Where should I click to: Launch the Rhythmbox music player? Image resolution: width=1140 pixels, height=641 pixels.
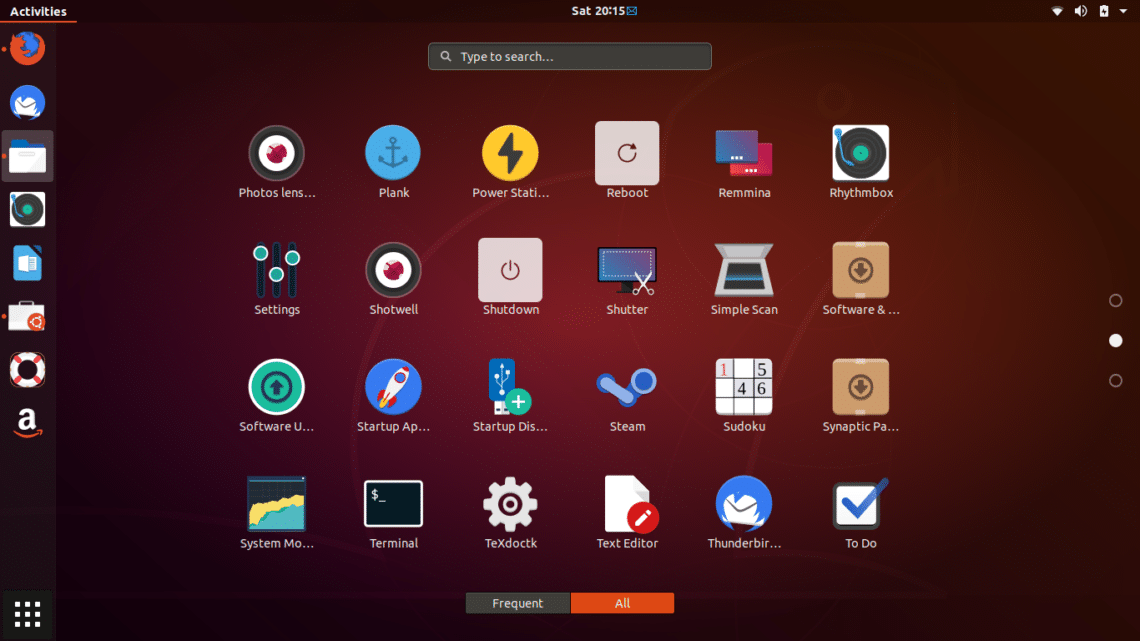click(x=860, y=152)
